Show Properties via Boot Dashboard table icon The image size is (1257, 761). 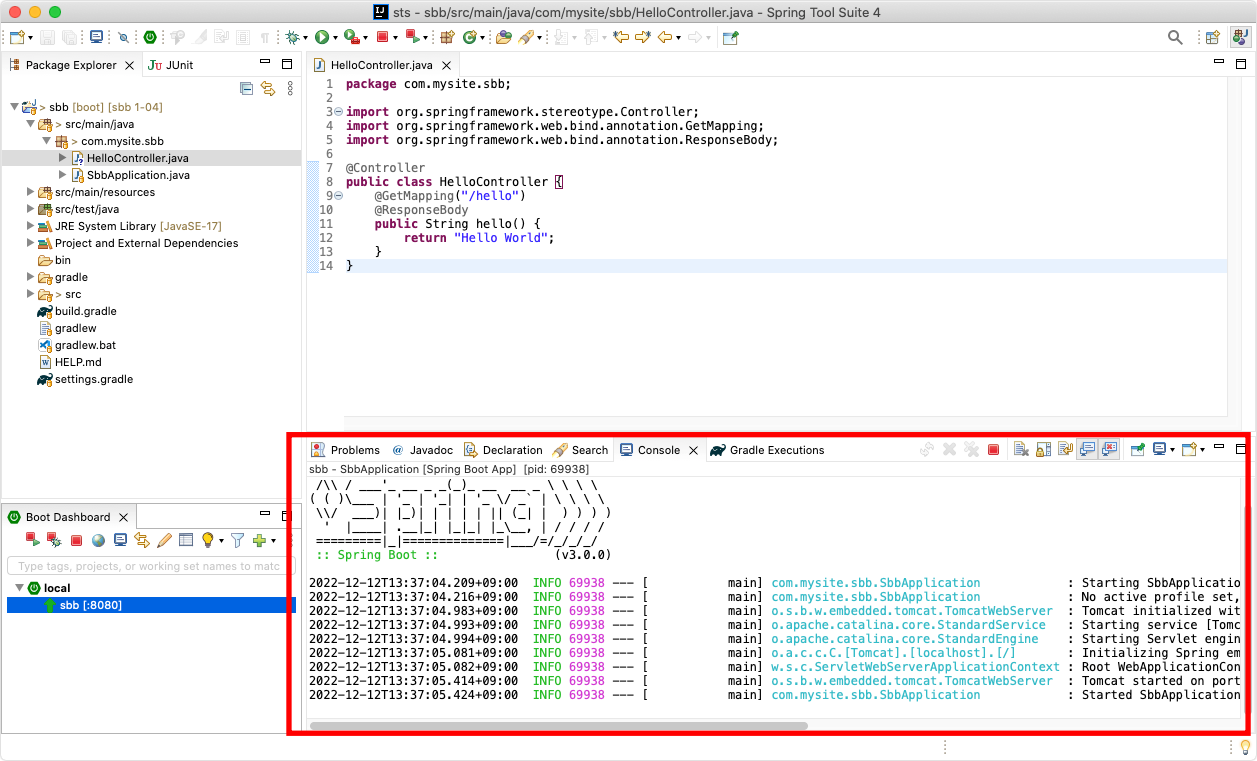186,540
